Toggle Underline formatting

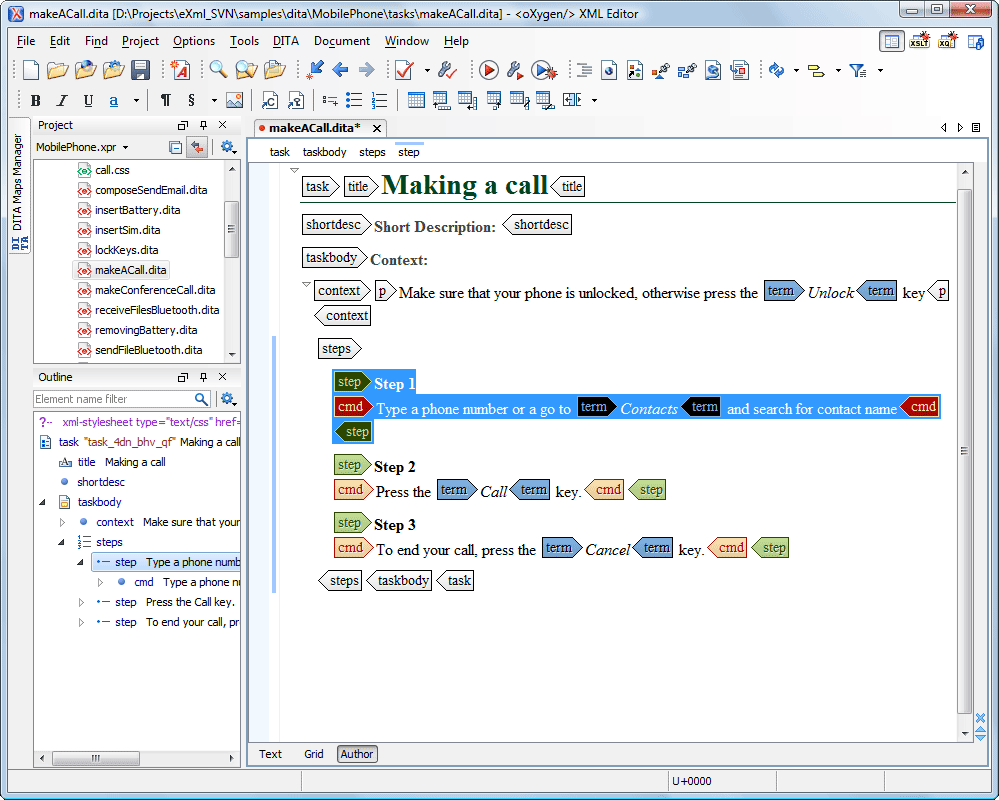coord(88,100)
